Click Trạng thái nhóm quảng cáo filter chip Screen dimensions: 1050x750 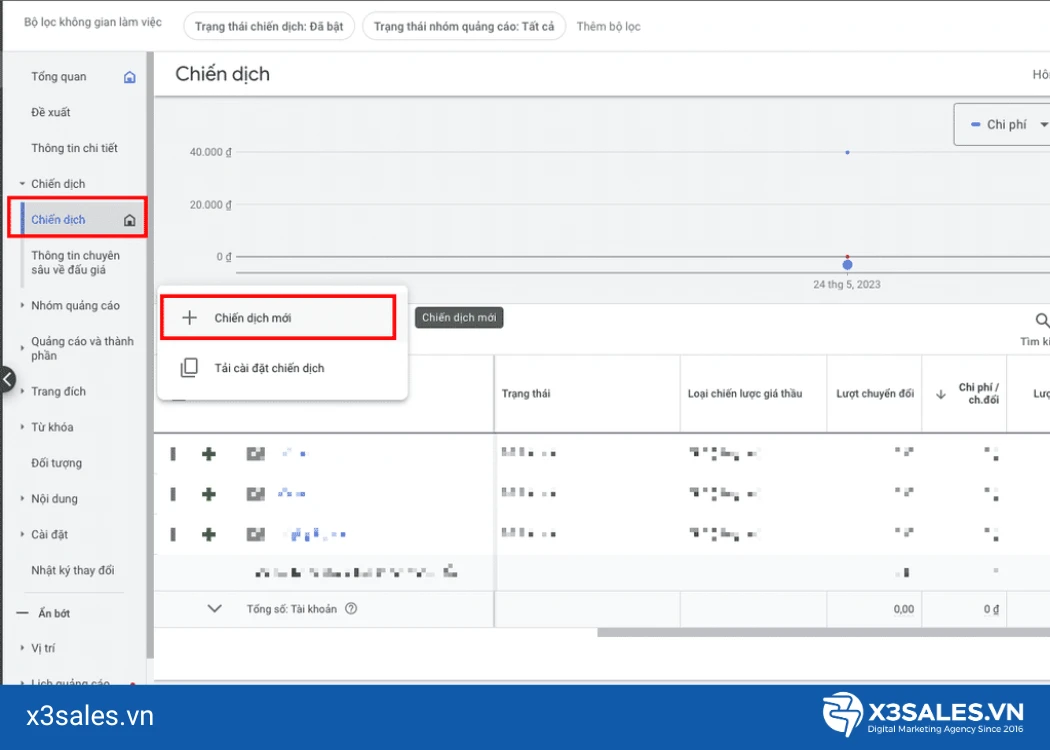[464, 26]
